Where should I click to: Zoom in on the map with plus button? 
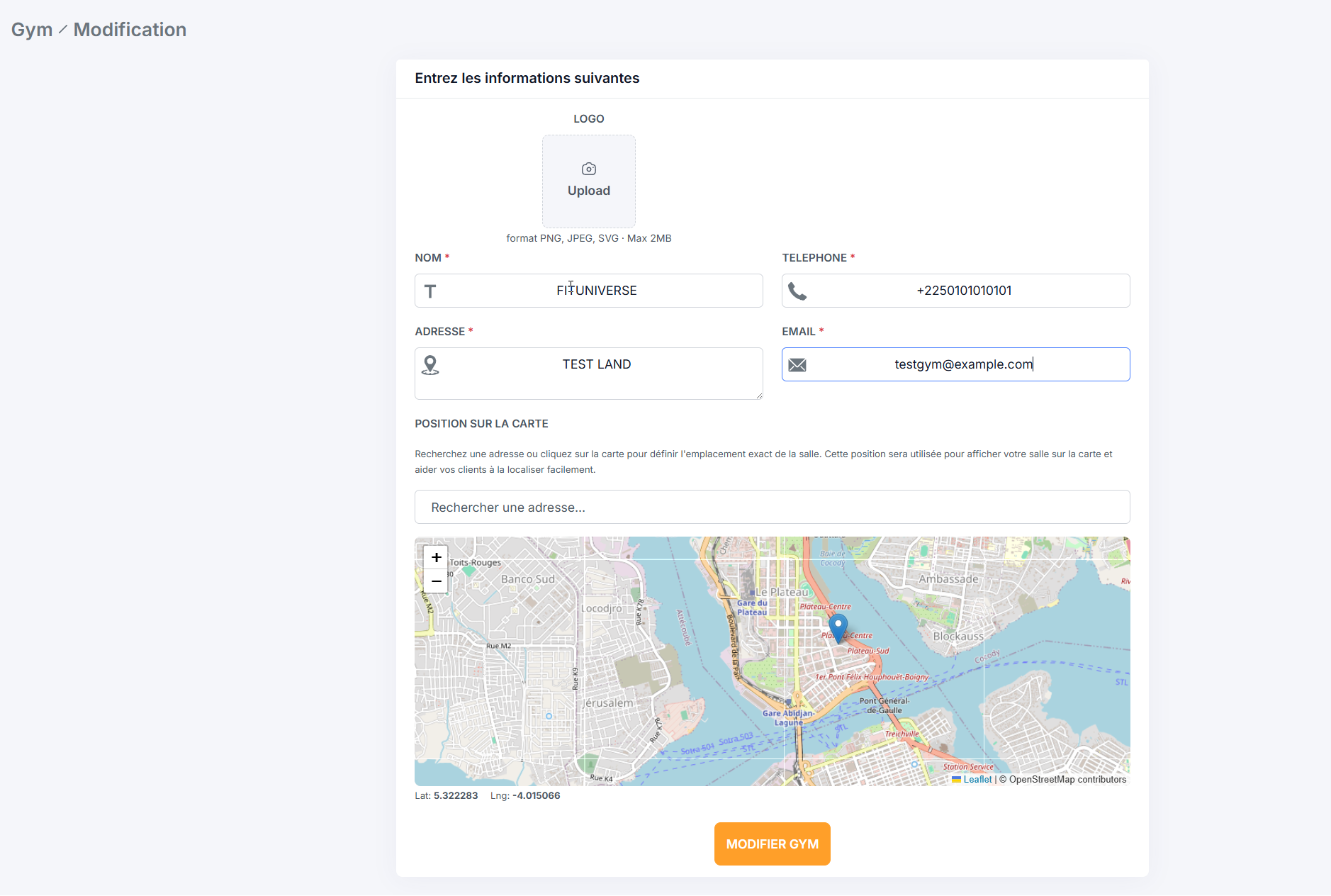[x=436, y=557]
